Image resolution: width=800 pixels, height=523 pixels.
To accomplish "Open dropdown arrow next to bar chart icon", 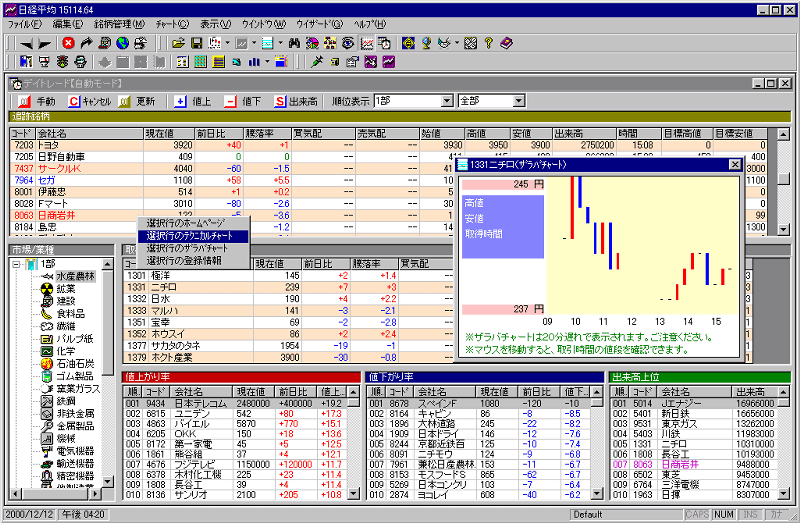I will point(267,62).
